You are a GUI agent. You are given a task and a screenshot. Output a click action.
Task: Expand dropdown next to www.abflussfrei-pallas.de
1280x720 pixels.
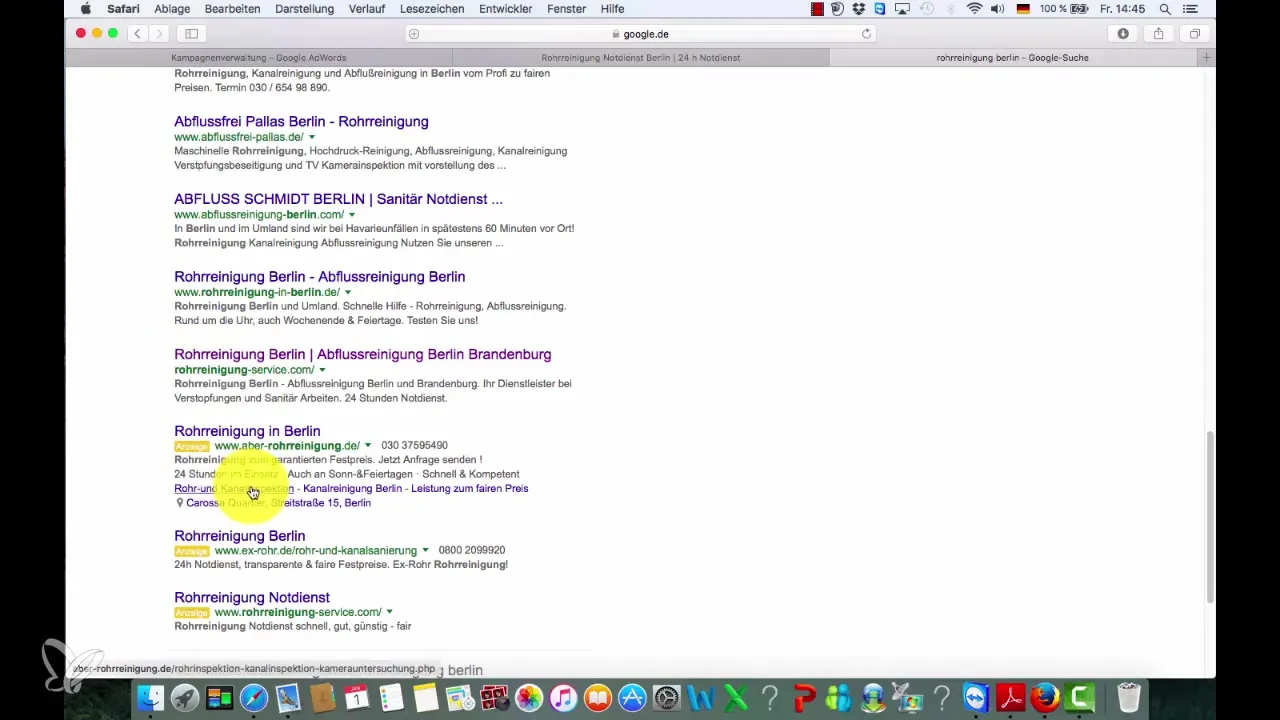click(x=312, y=137)
